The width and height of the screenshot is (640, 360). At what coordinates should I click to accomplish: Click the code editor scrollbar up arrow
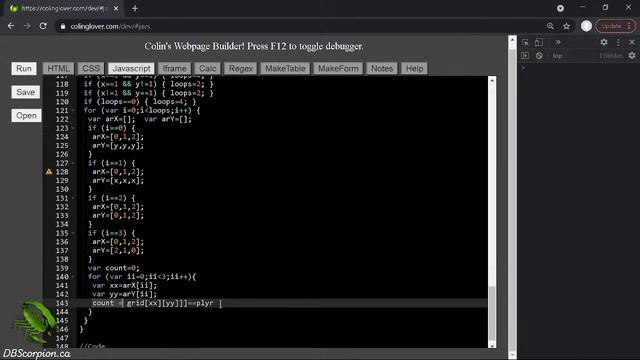pyautogui.click(x=492, y=80)
